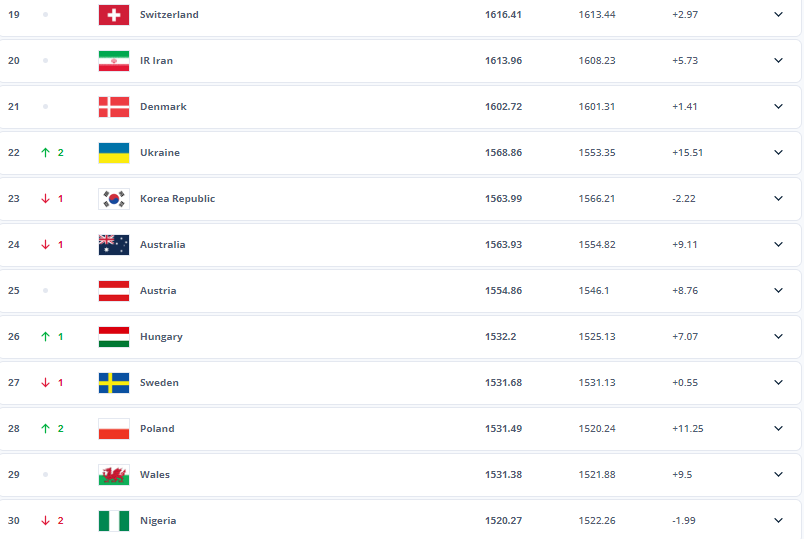Click Denmark's total points 1602.72
Screen dimensions: 804x539
[503, 107]
